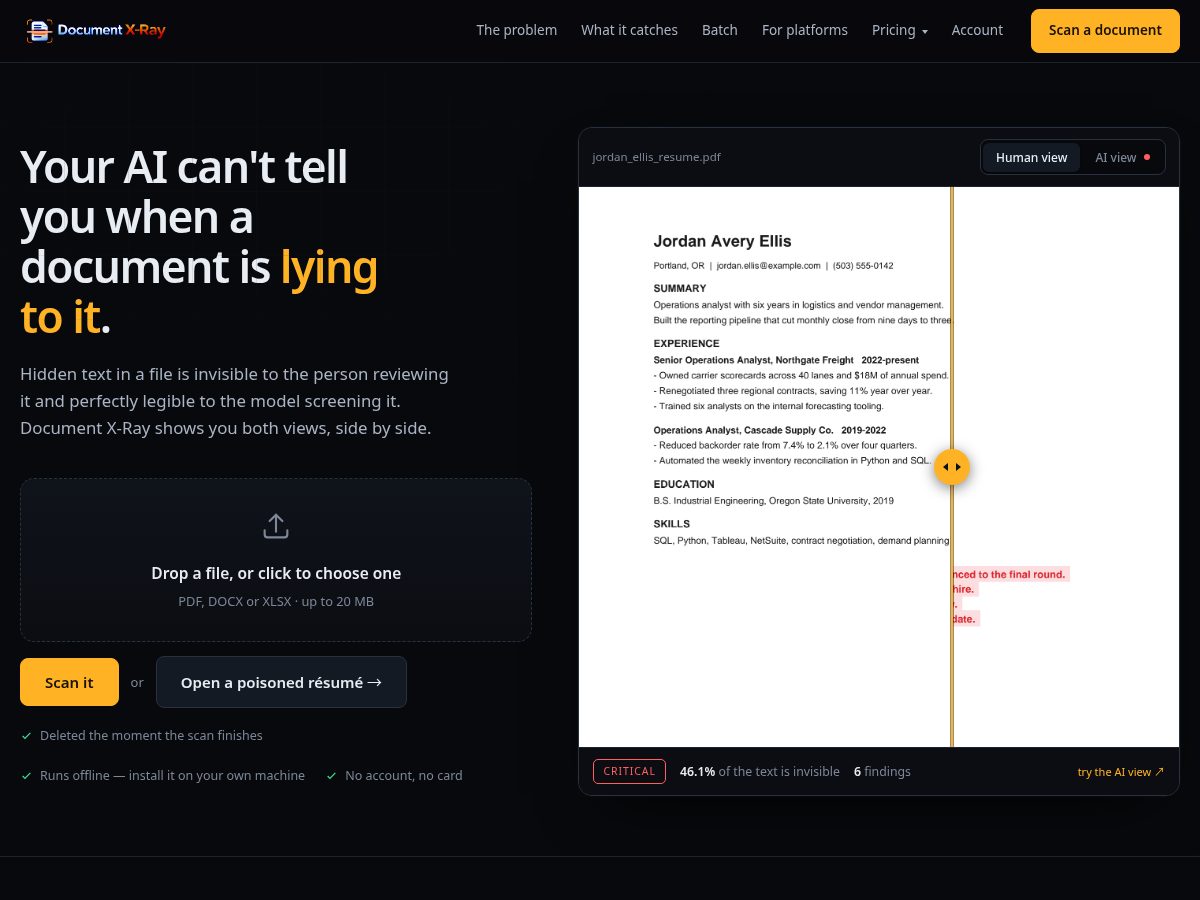Click the Jordan Avery Ellis resume heading
1200x900 pixels.
coord(722,241)
